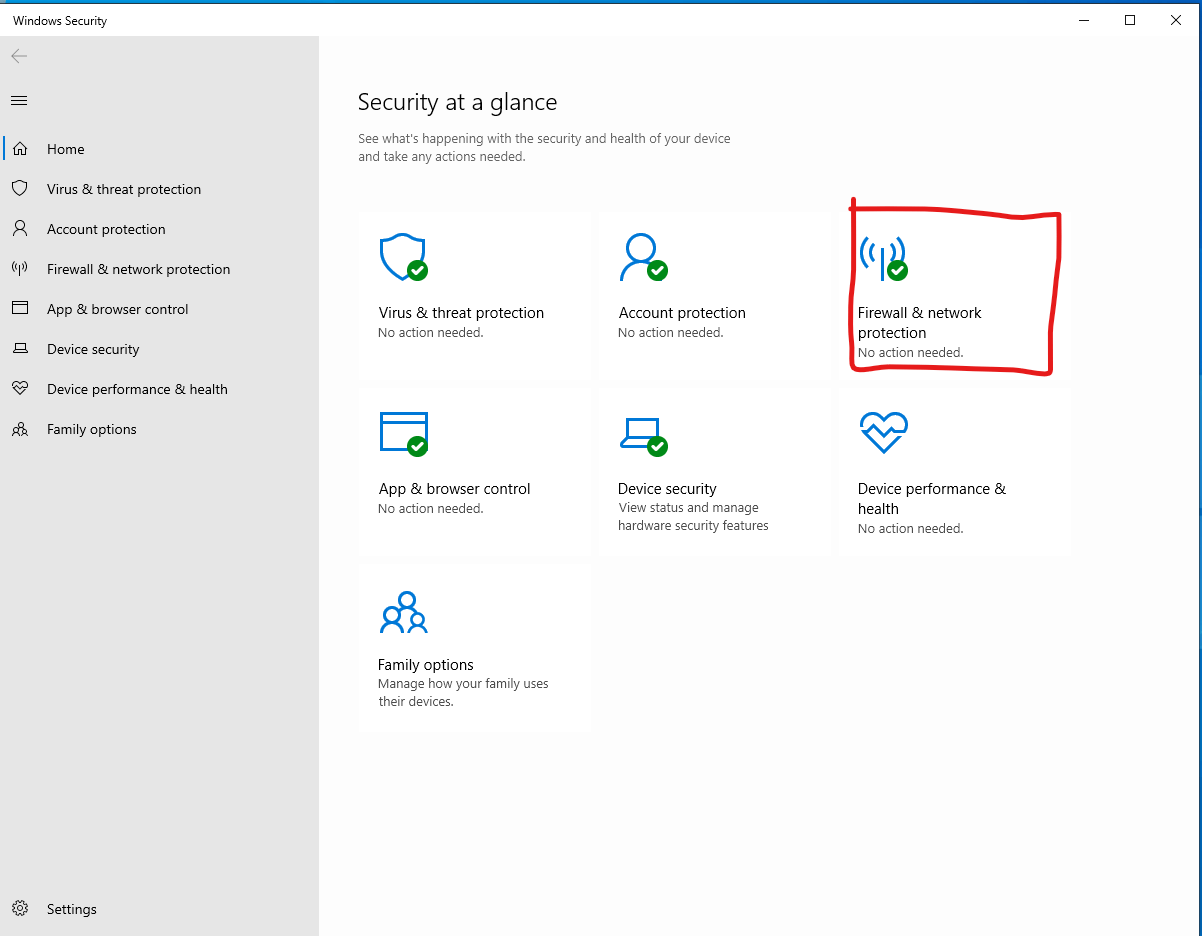Viewport: 1202px width, 936px height.
Task: Click 'No action needed.' under App & browser control
Action: tap(431, 509)
